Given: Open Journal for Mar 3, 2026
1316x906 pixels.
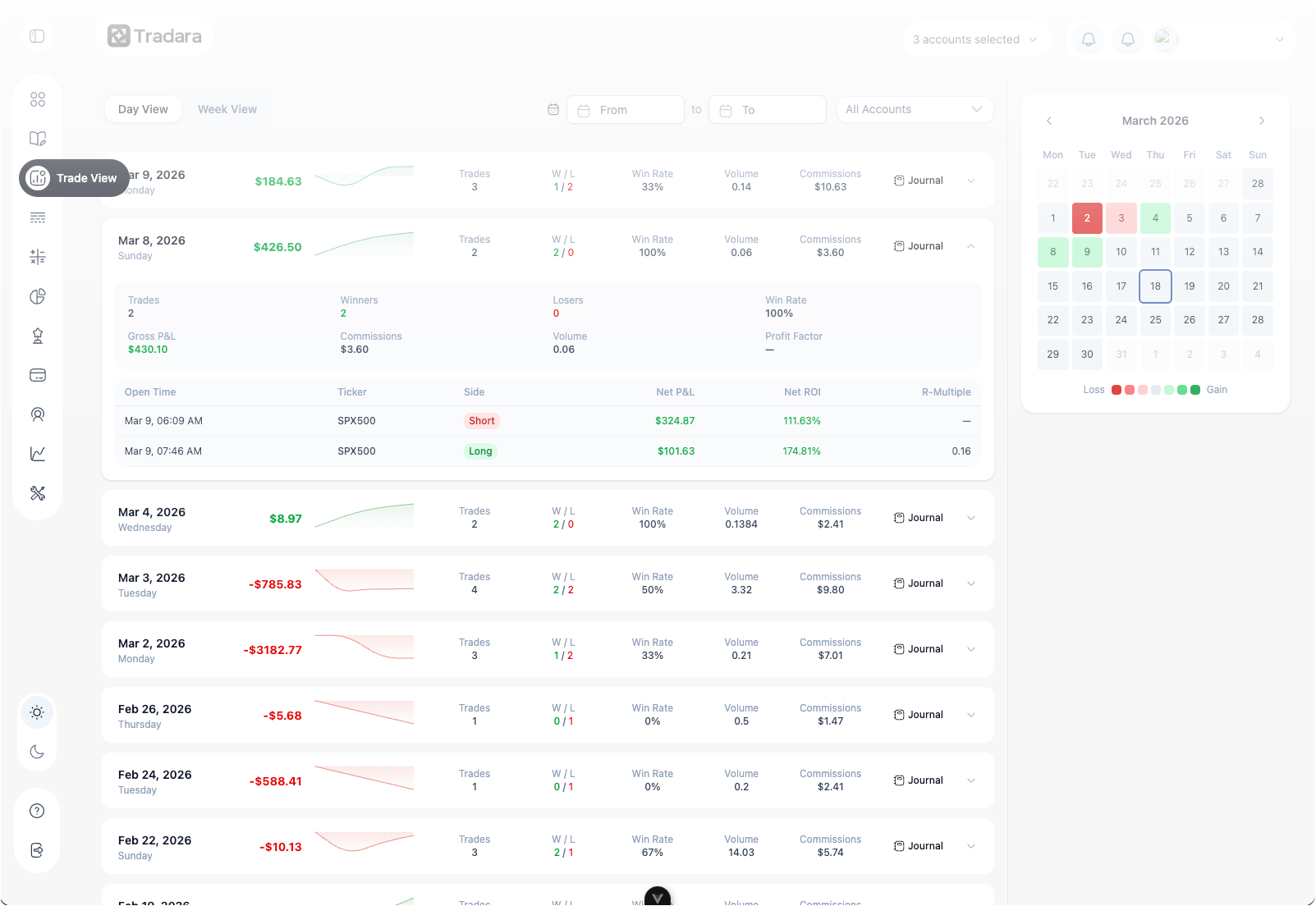Looking at the screenshot, I should pos(919,583).
